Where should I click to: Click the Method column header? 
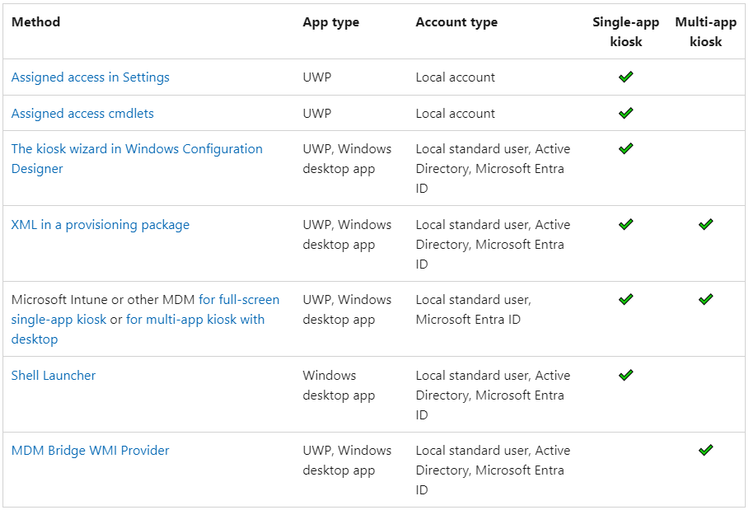tap(36, 22)
